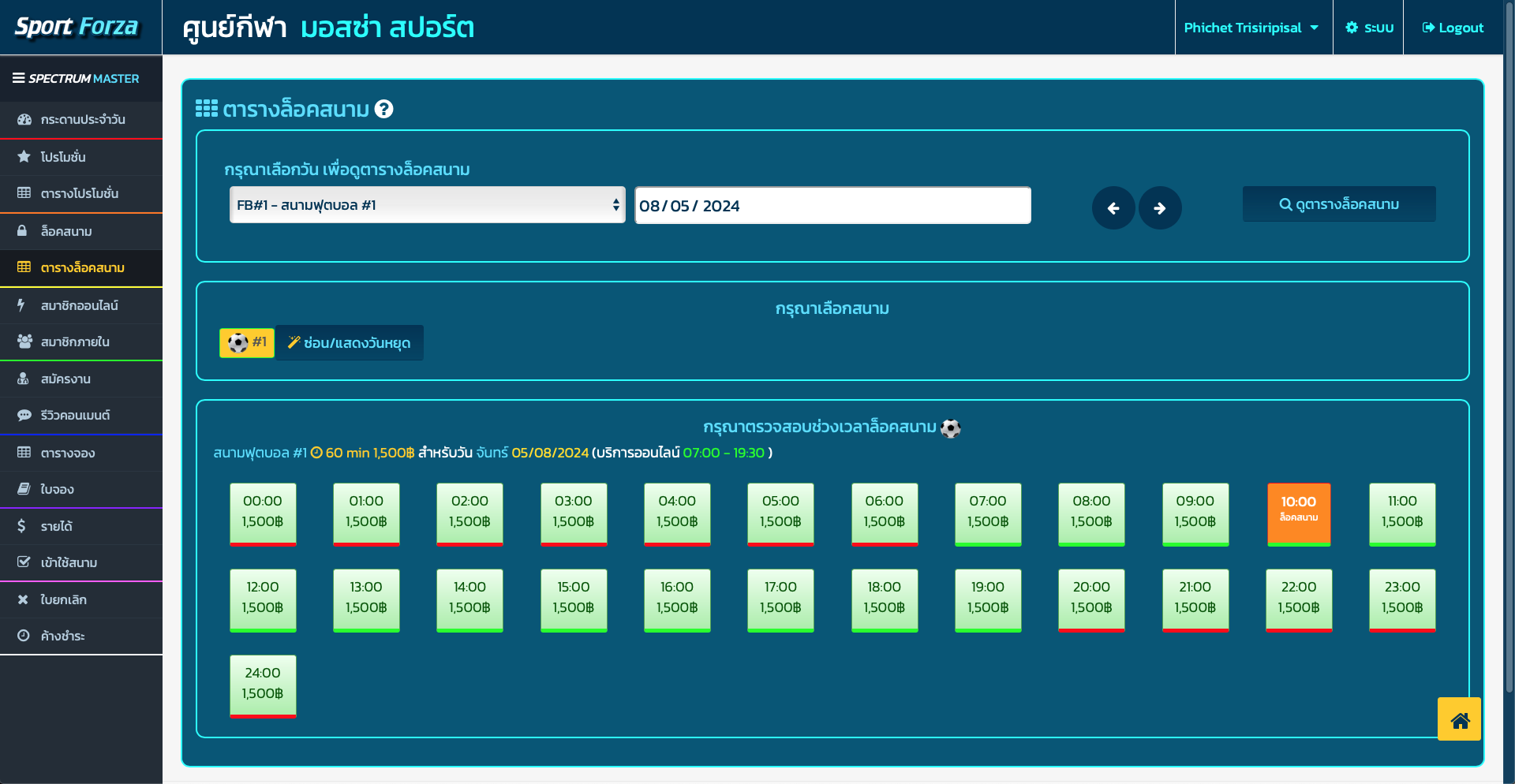Click the grid icon before the ตารางล็อคสนาม heading
Image resolution: width=1515 pixels, height=784 pixels.
[x=207, y=109]
